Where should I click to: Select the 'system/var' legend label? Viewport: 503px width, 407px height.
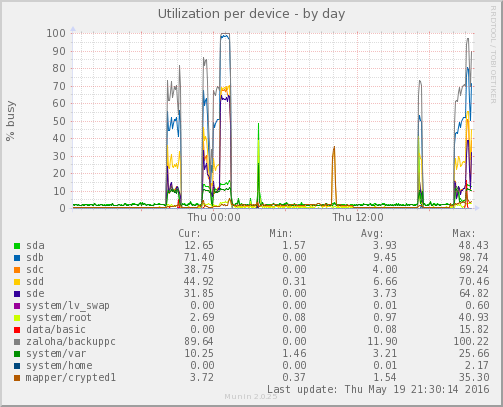click(x=56, y=354)
